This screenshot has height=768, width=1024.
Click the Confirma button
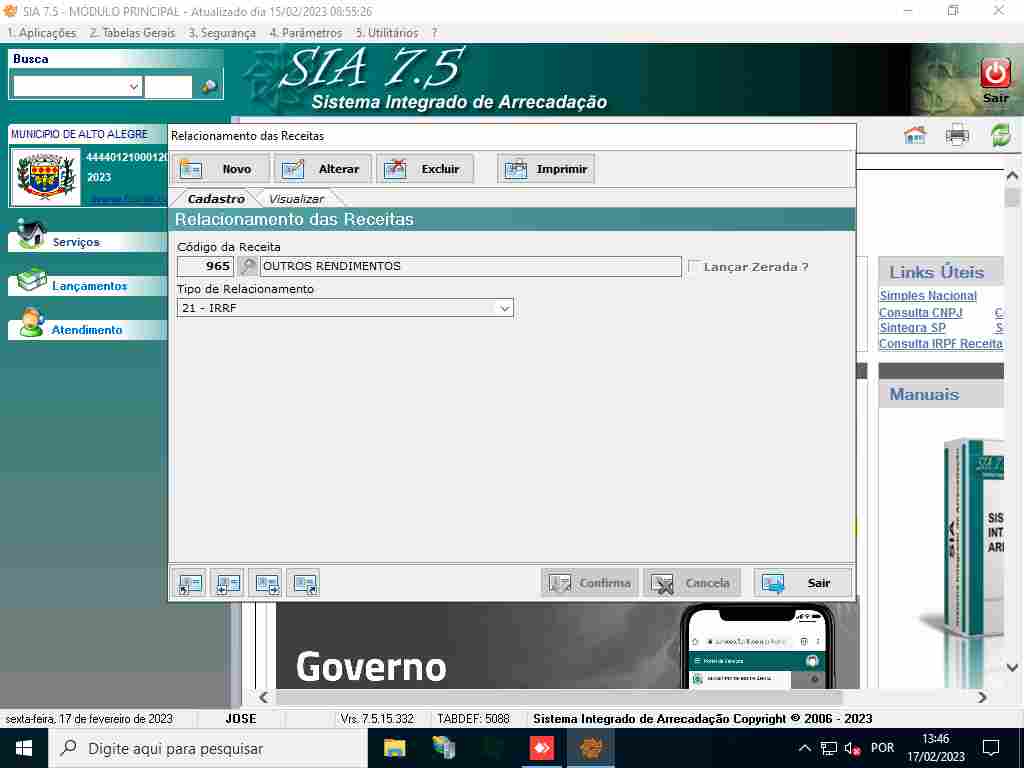(590, 583)
